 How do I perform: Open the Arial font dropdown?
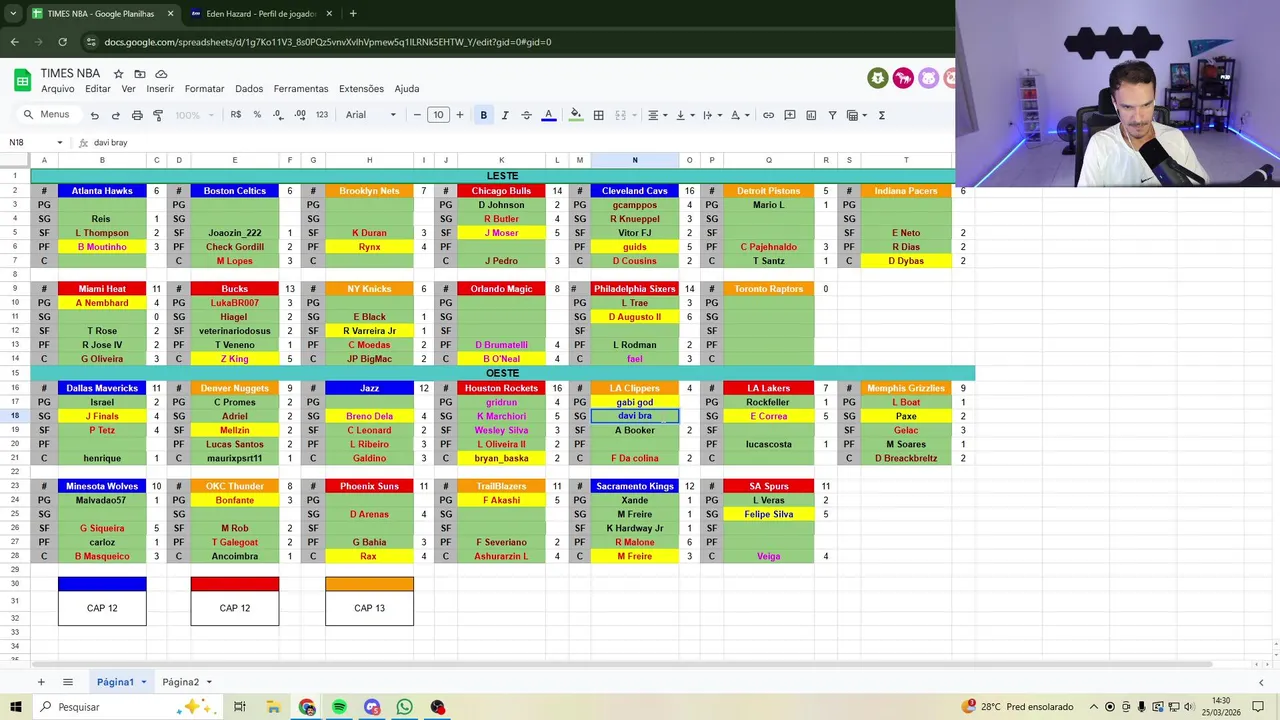tap(371, 115)
